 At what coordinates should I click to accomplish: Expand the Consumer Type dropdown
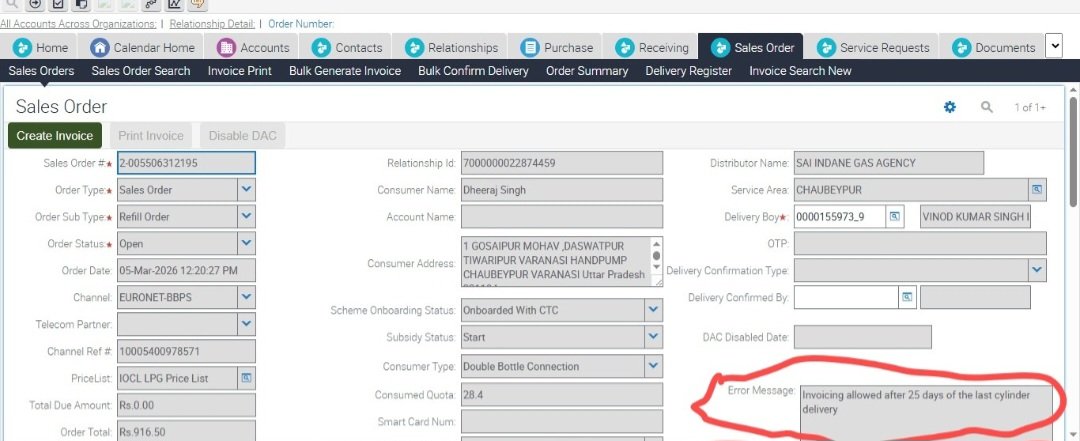pos(654,366)
